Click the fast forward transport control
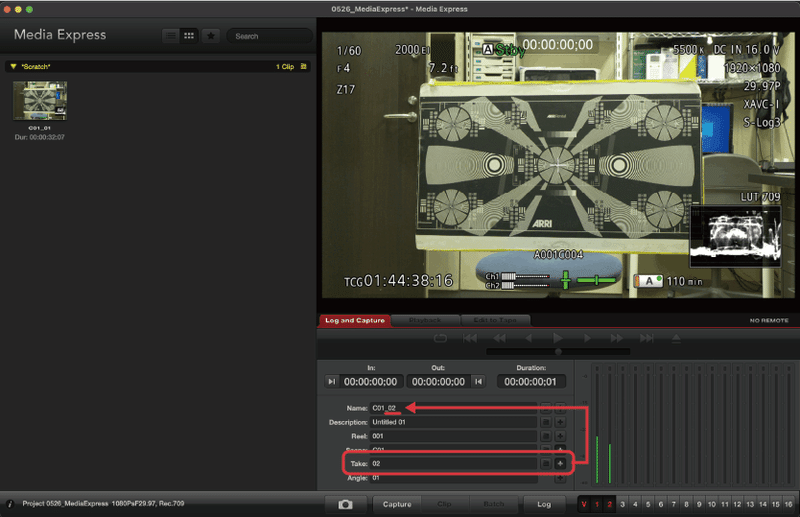The image size is (800, 517). 616,338
